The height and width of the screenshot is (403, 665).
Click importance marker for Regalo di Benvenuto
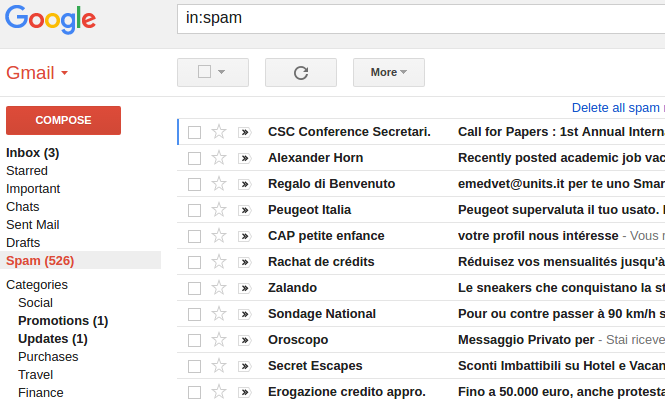(245, 184)
